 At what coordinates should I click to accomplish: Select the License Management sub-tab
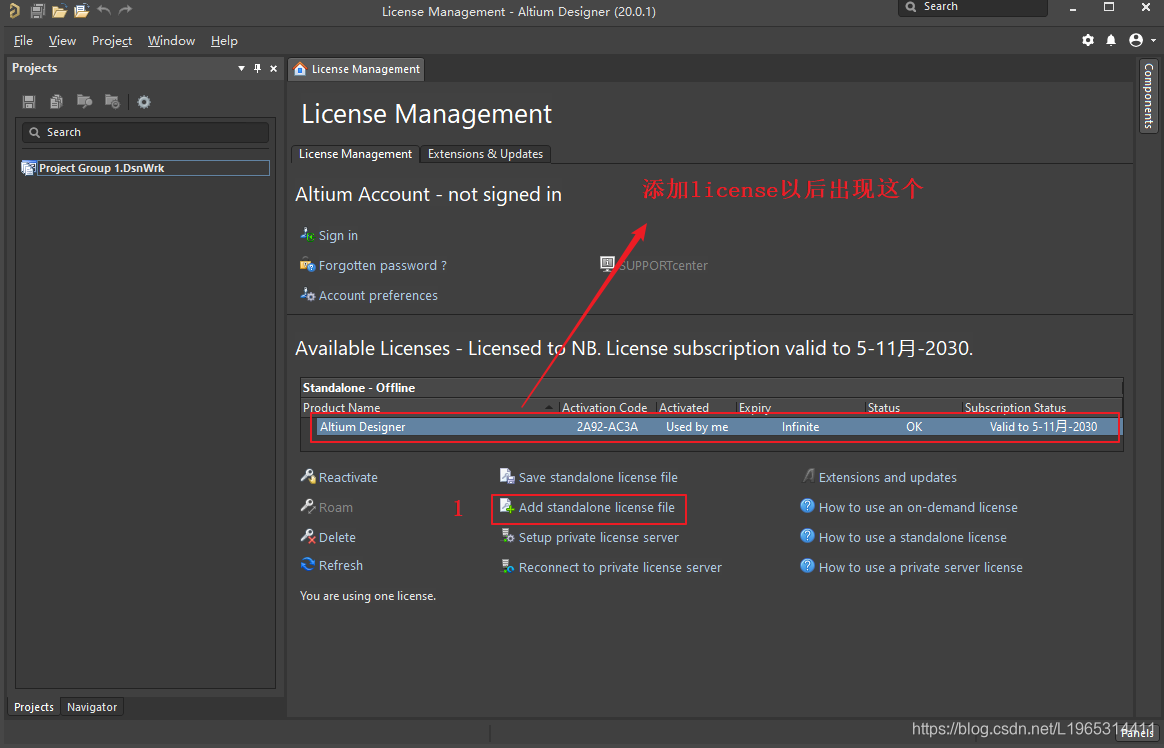(355, 154)
